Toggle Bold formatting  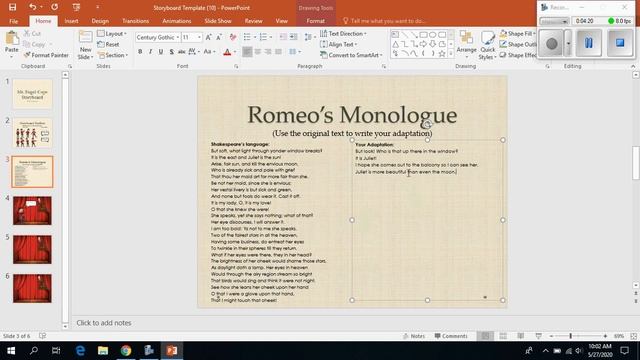pyautogui.click(x=140, y=52)
